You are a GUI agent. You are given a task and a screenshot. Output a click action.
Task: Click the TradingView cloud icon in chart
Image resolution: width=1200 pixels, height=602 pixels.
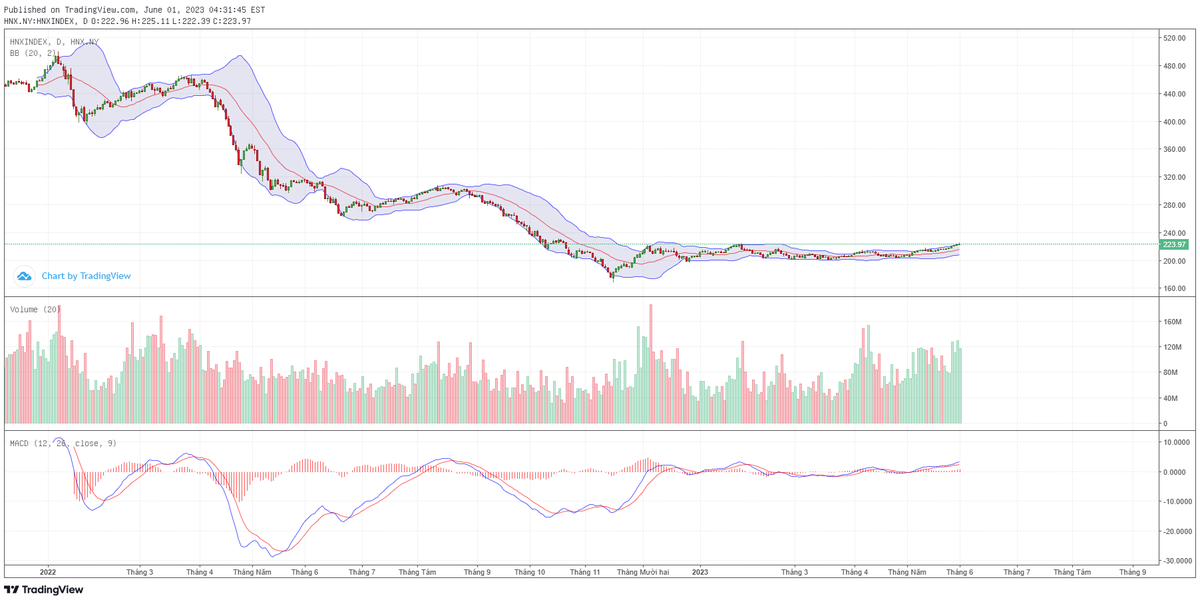tap(26, 276)
